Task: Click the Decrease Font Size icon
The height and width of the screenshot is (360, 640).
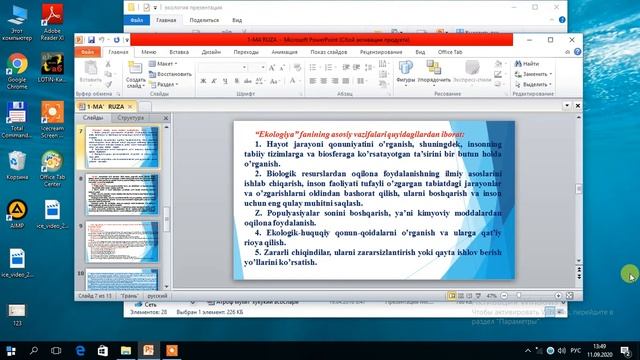Action: point(282,68)
